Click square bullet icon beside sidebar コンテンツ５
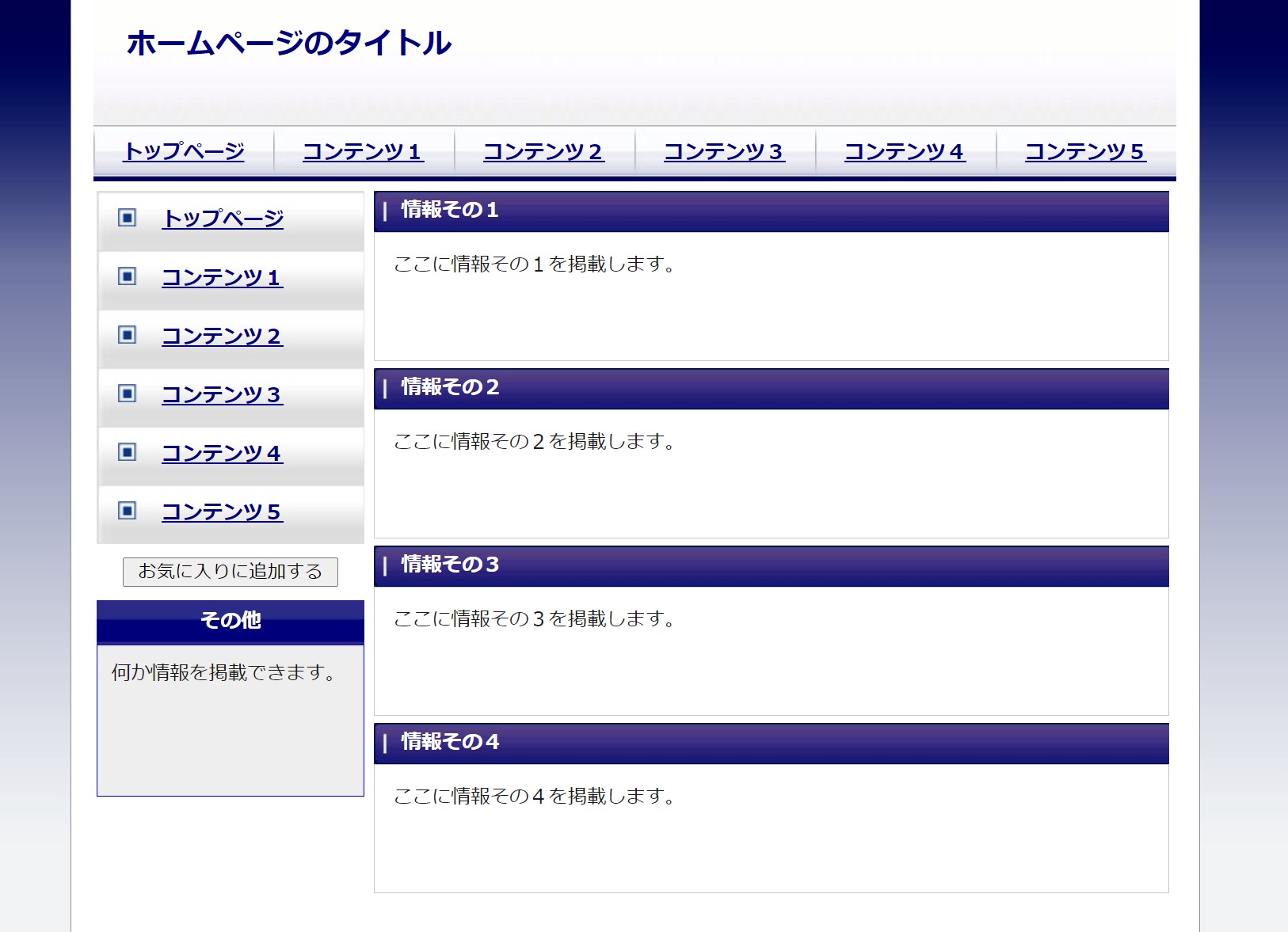The width and height of the screenshot is (1288, 932). pyautogui.click(x=127, y=511)
